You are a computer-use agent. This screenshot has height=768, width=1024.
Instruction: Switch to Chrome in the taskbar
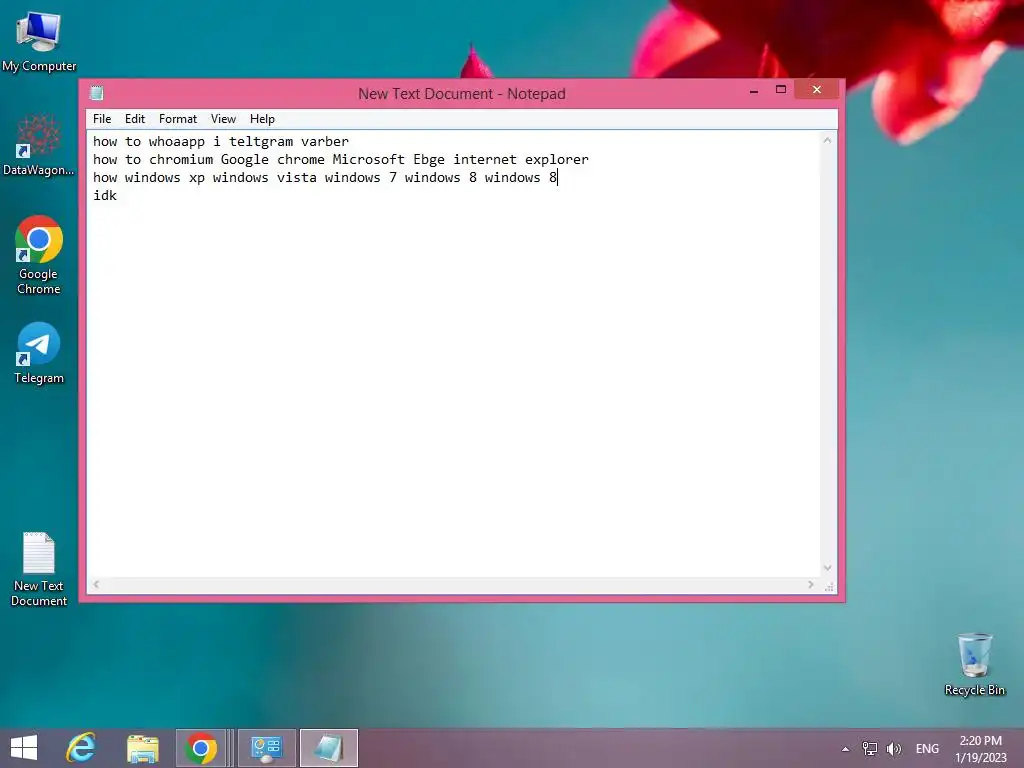pos(201,748)
